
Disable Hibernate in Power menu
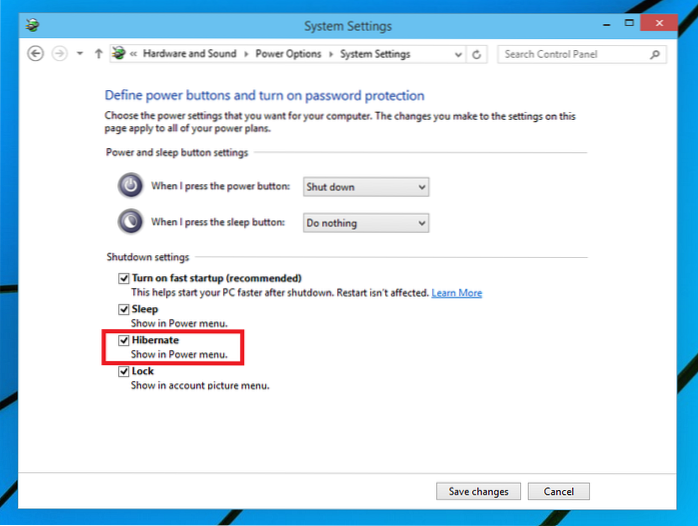coord(124,341)
